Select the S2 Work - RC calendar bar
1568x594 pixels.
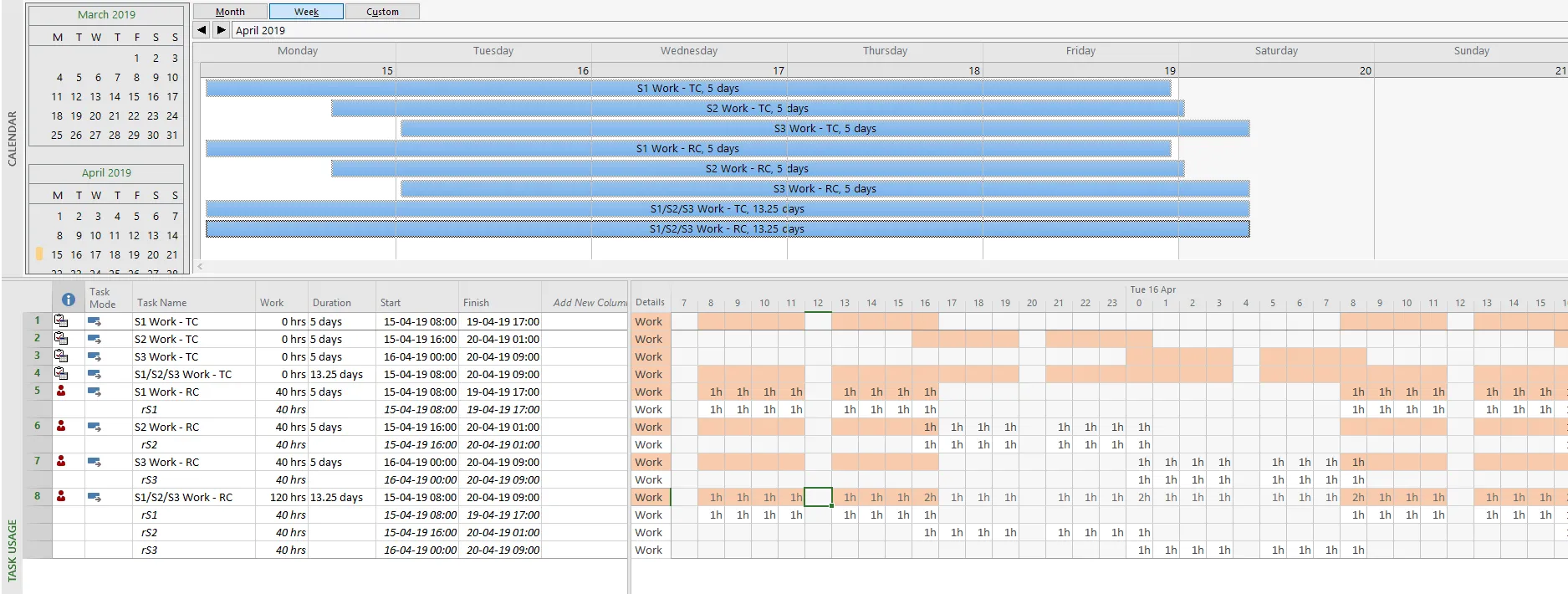758,168
